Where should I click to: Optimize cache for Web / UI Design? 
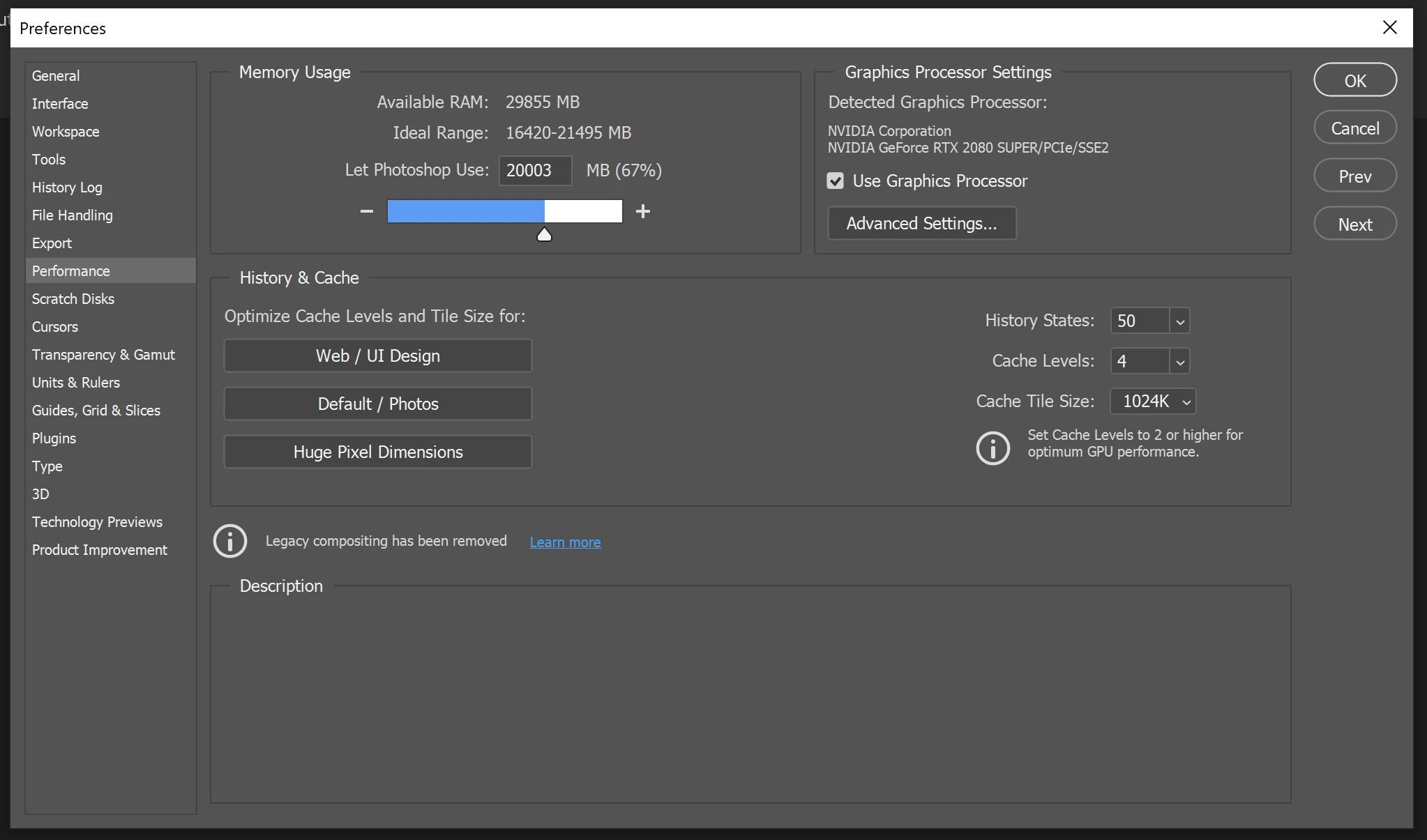pos(377,356)
